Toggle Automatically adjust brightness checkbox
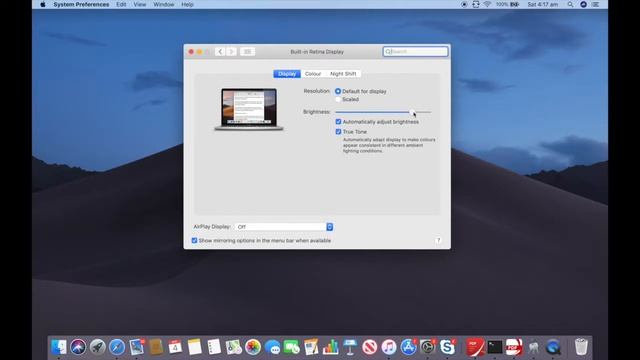The height and width of the screenshot is (360, 640). (x=338, y=122)
